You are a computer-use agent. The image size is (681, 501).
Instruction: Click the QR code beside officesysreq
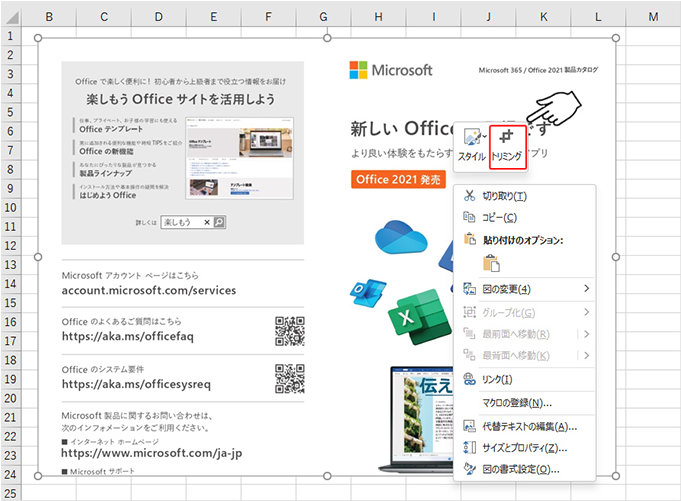point(290,379)
